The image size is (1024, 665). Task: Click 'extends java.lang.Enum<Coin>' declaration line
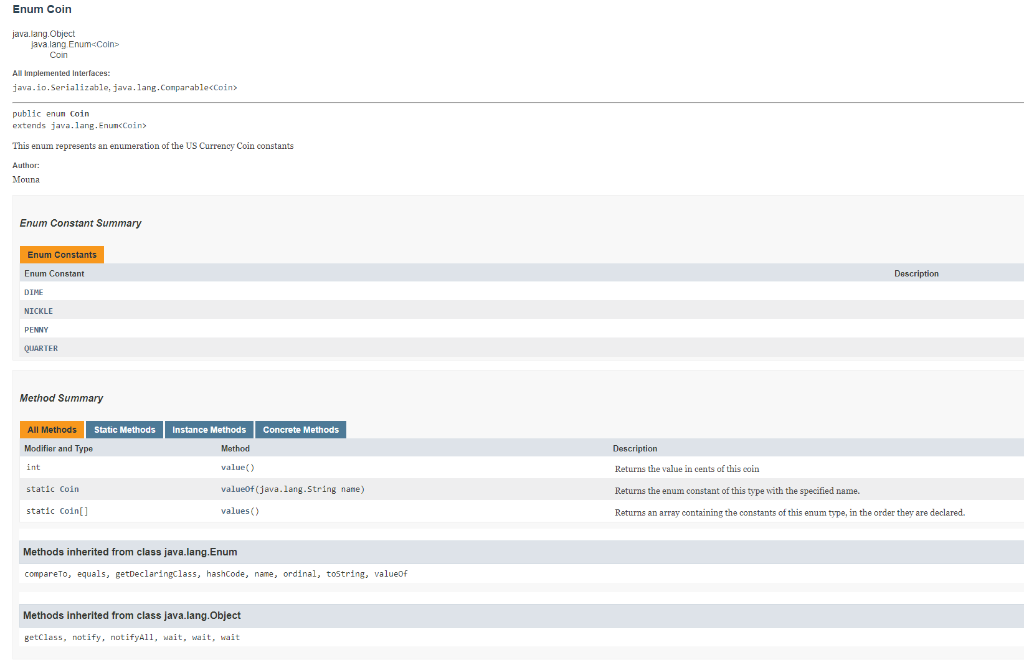(x=80, y=125)
